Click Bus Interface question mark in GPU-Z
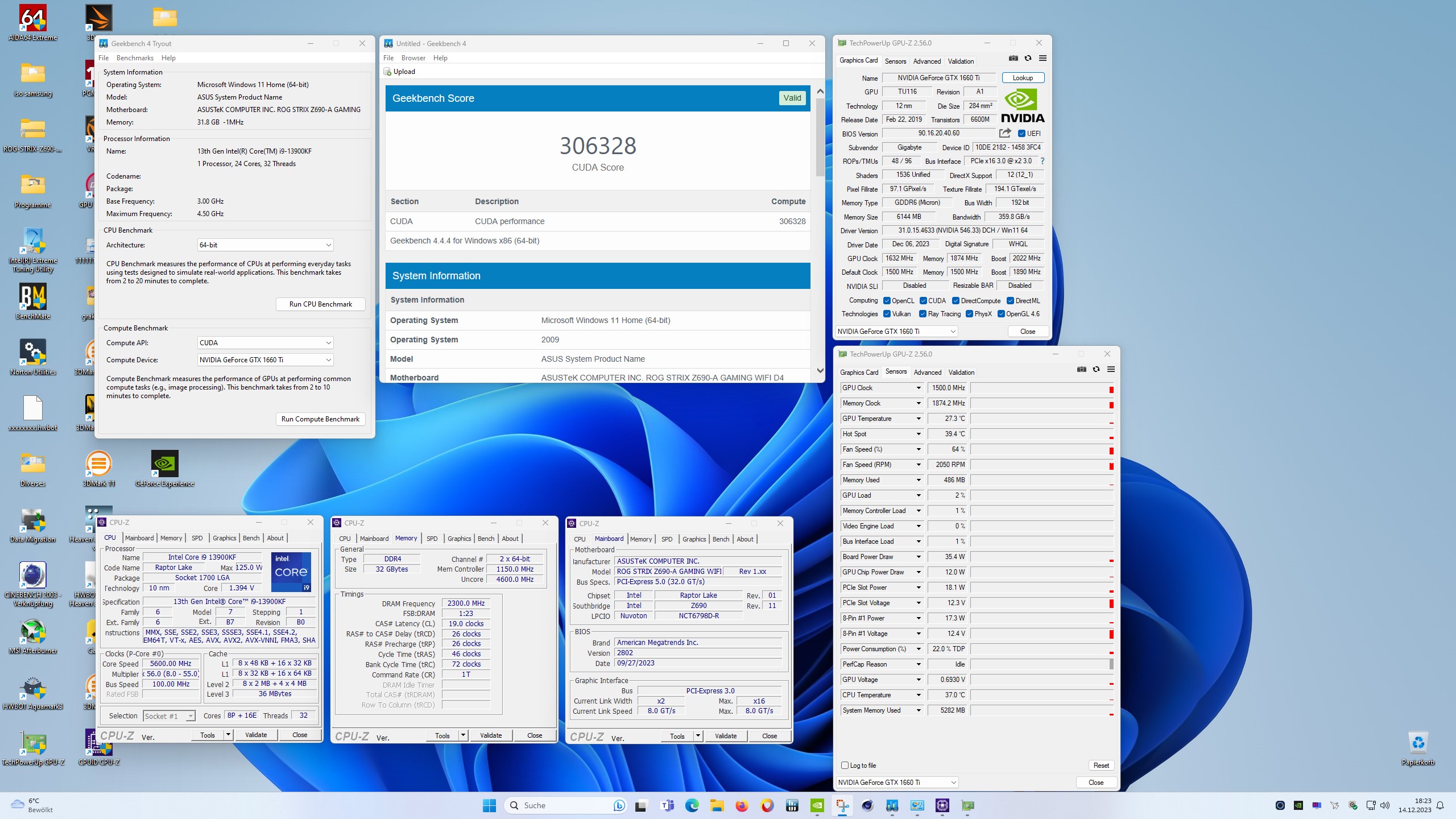The image size is (1456, 819). click(x=1043, y=161)
